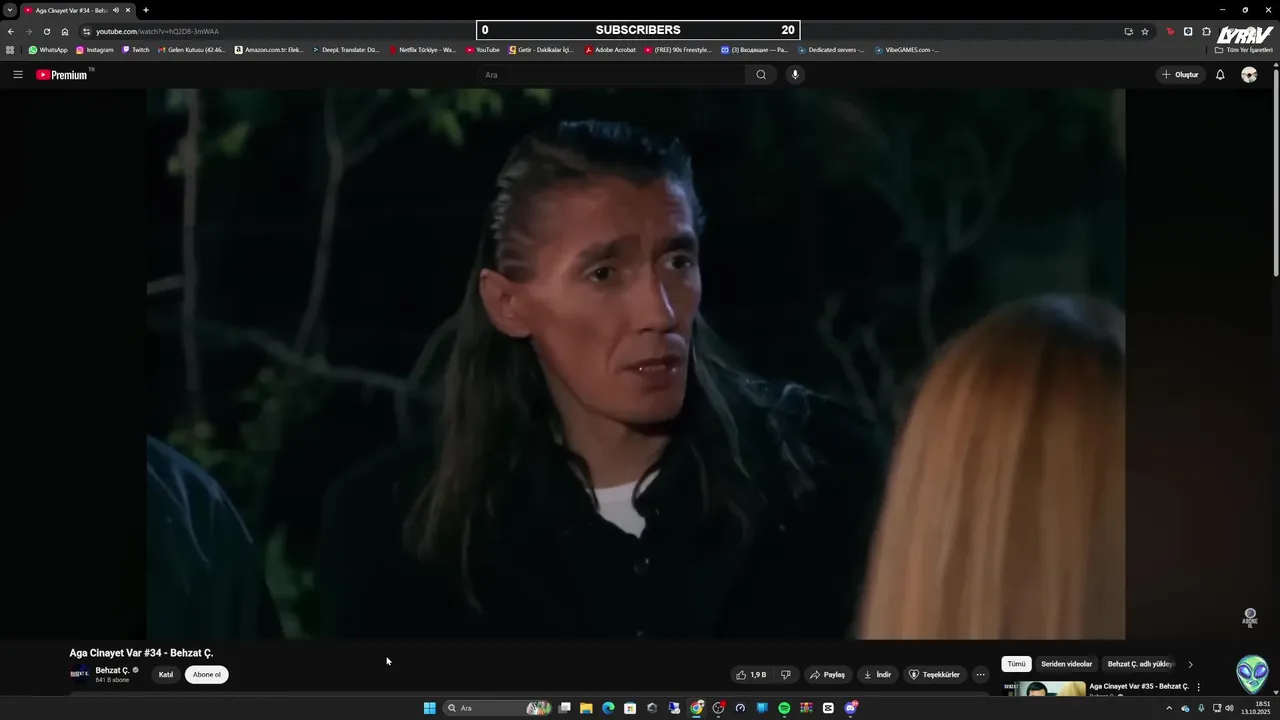Open the notifications bell
1280x720 pixels.
pos(1220,75)
